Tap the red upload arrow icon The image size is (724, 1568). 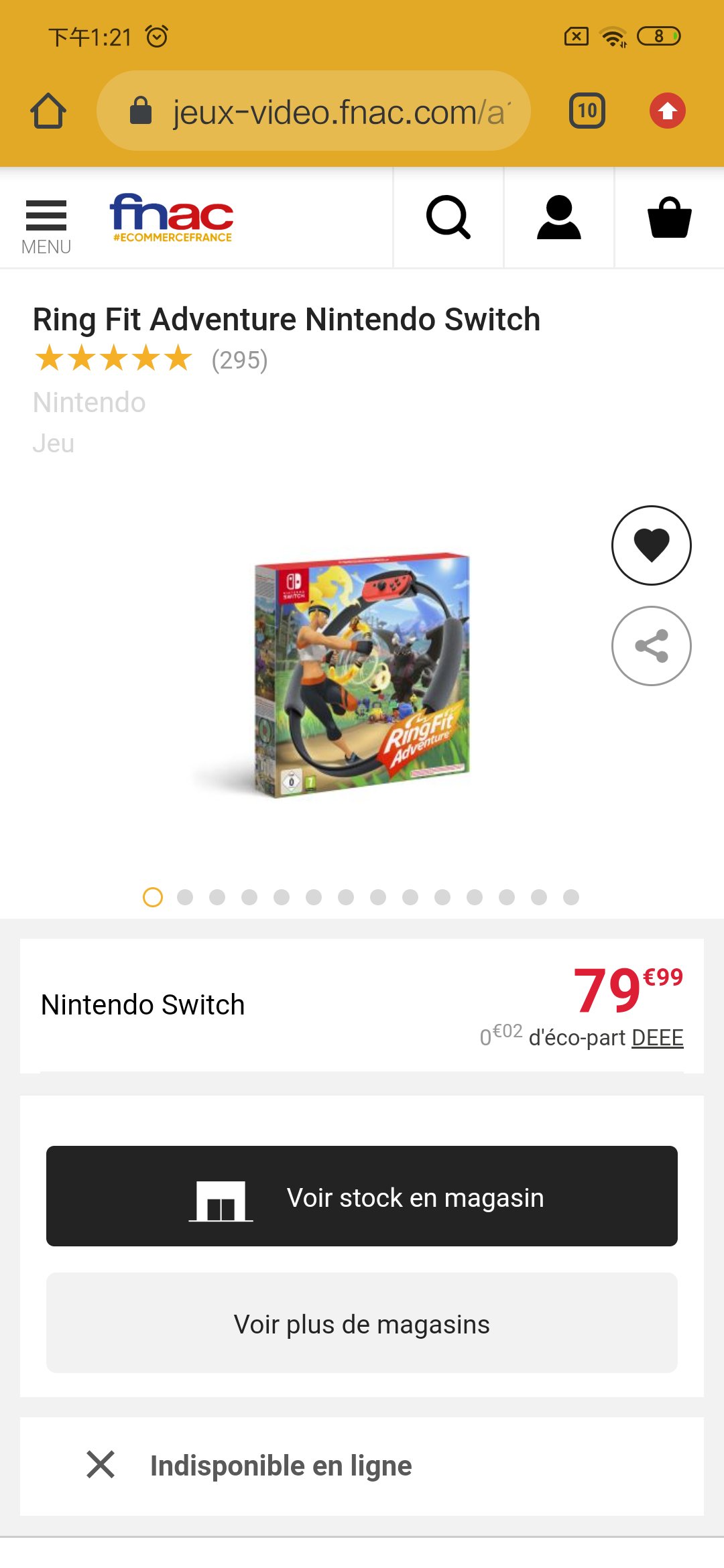pos(667,111)
